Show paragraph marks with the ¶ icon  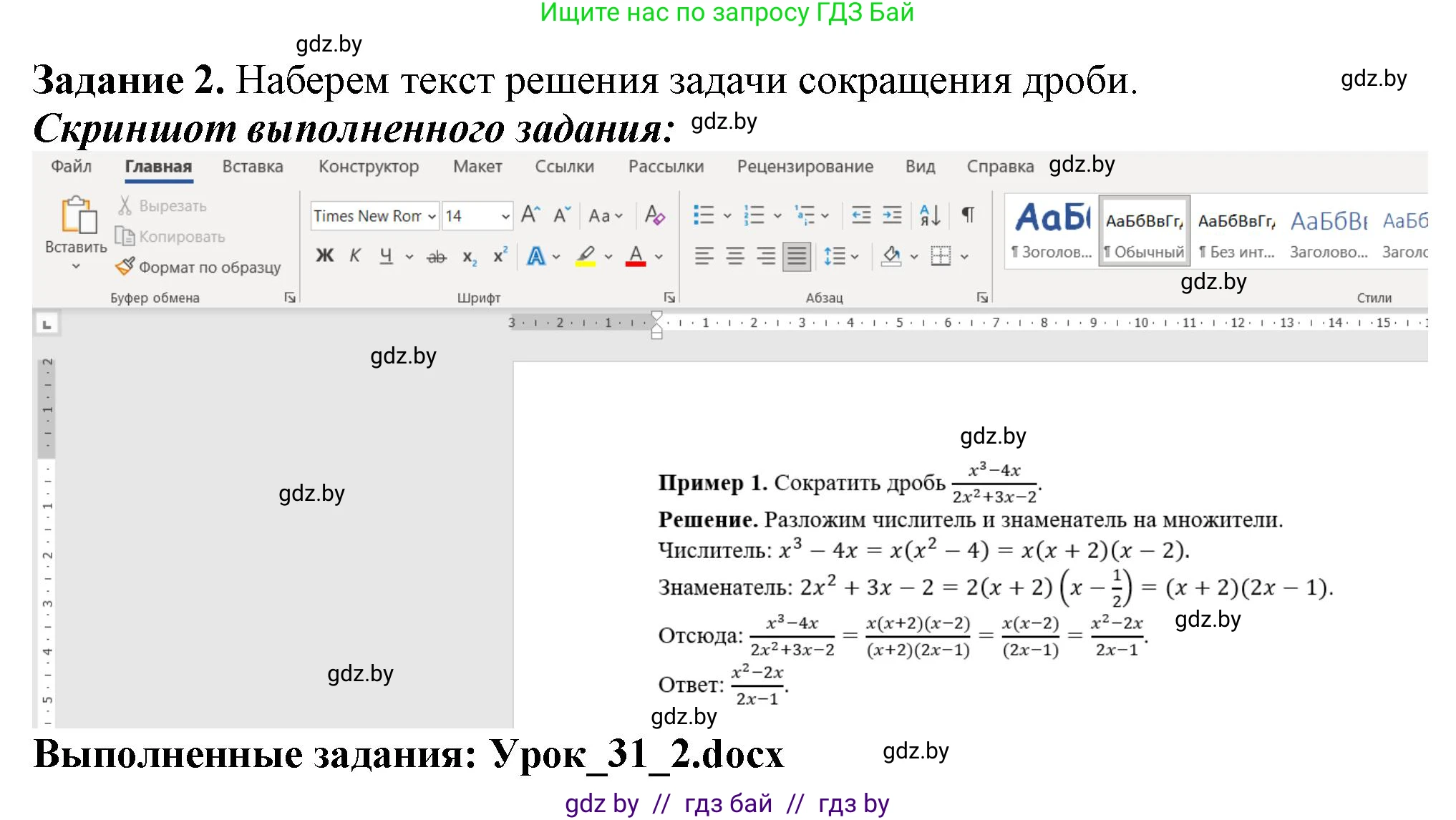click(969, 213)
